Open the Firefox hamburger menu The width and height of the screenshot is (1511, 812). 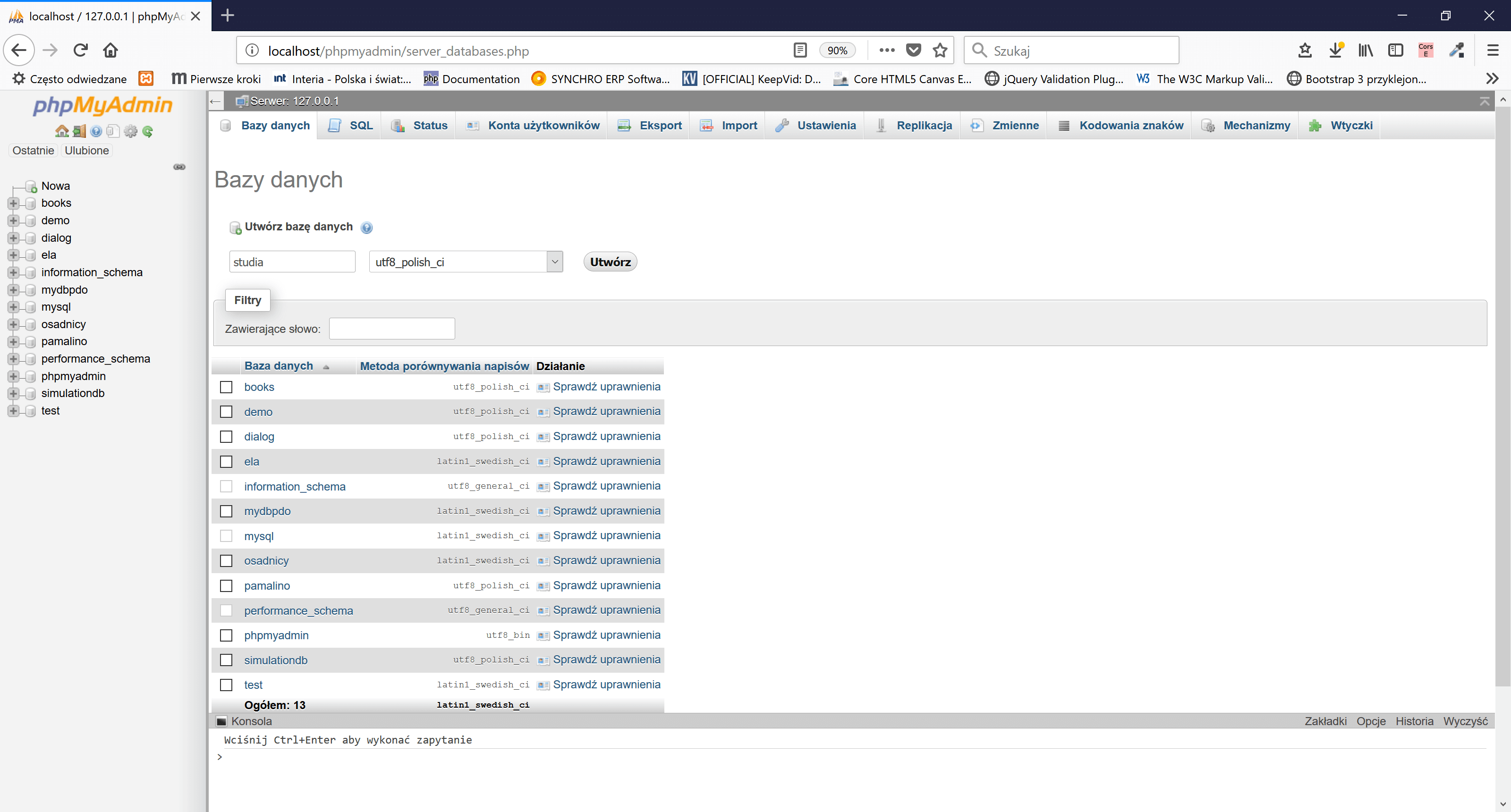tap(1493, 51)
